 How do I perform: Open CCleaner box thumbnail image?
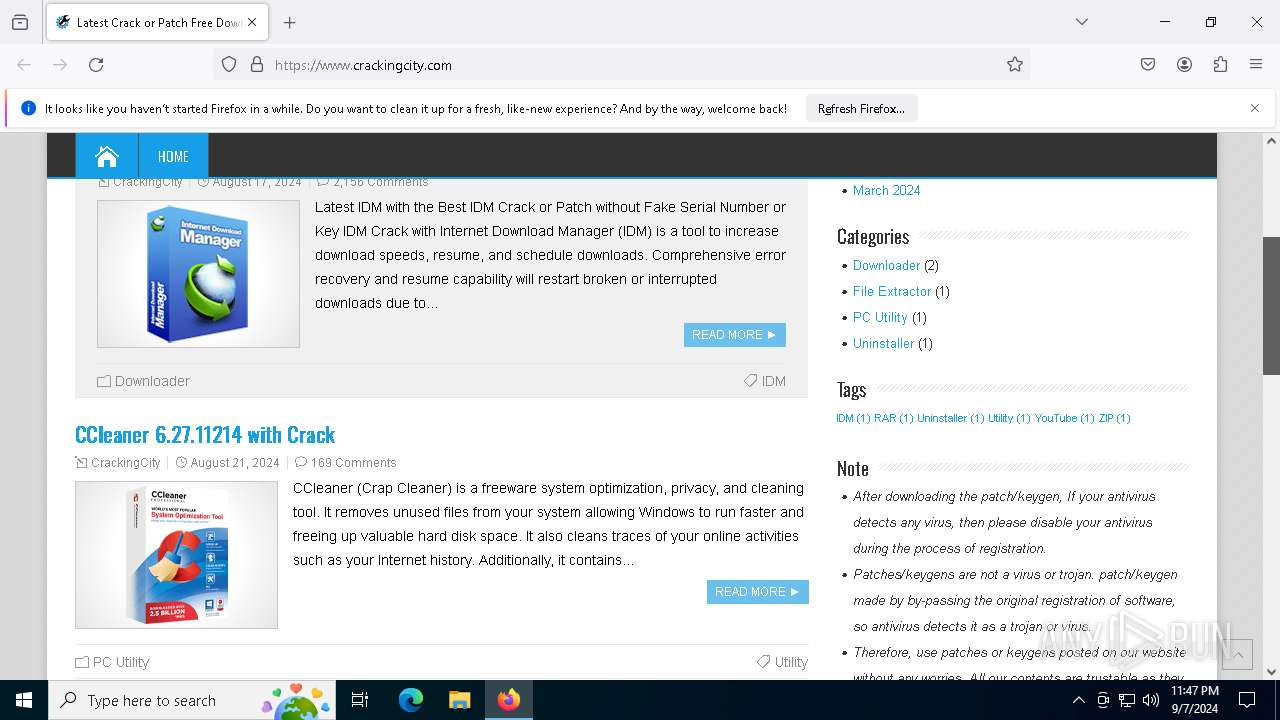176,555
